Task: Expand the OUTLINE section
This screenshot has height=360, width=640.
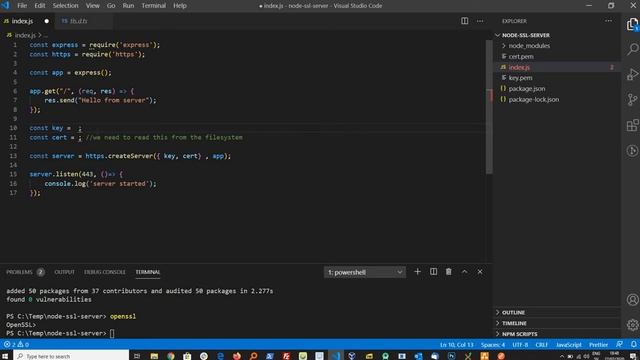Action: (x=513, y=313)
